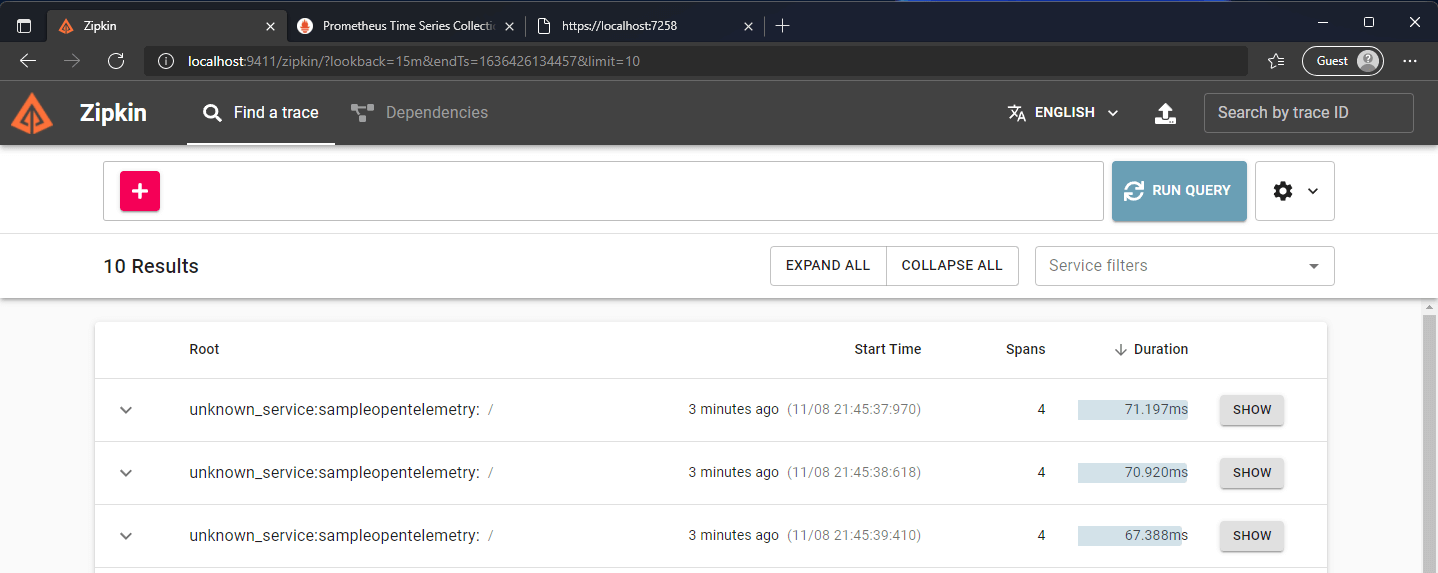1438x573 pixels.
Task: Click the tab actions menu icon
Action: [24, 26]
